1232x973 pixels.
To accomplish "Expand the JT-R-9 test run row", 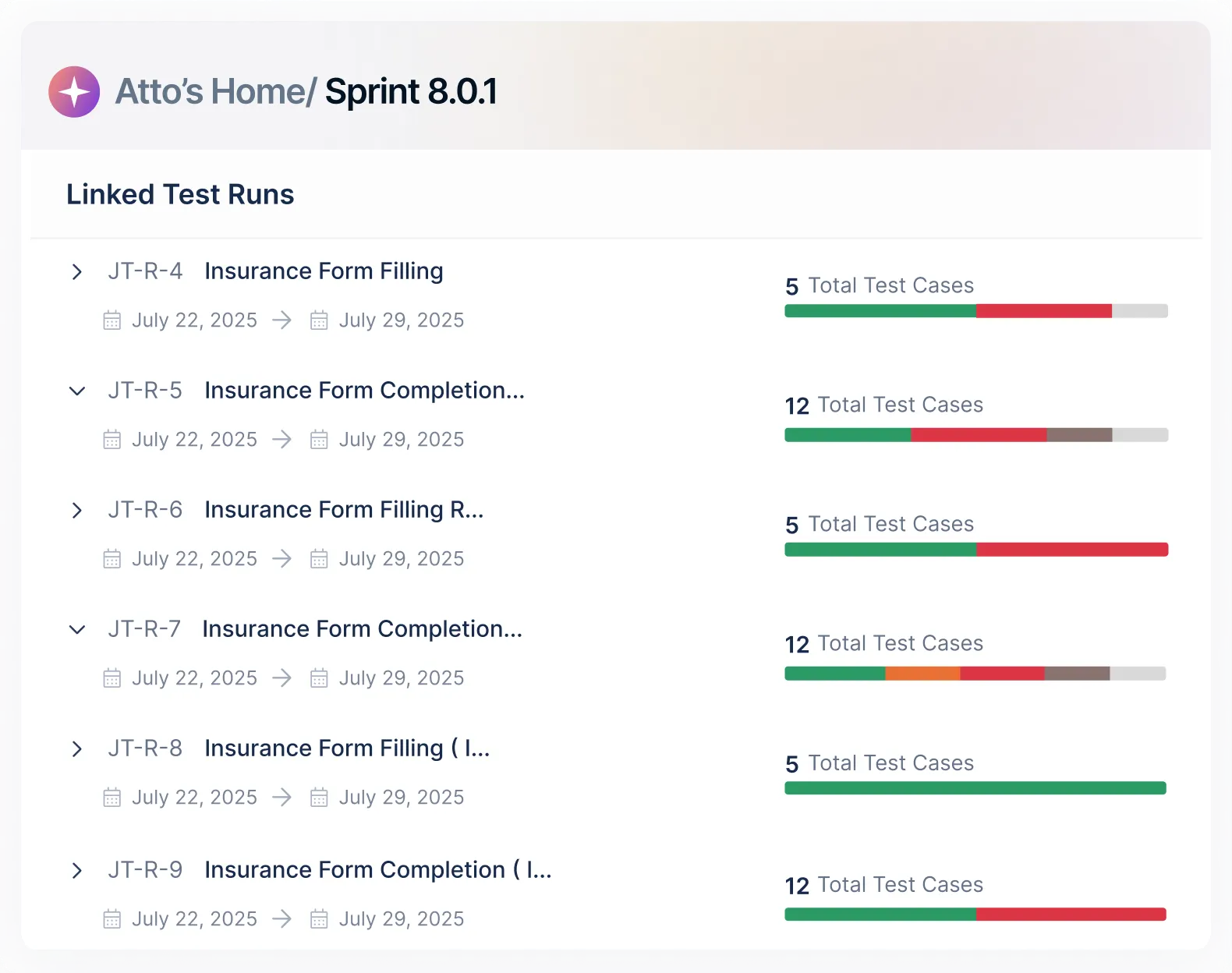I will click(76, 871).
